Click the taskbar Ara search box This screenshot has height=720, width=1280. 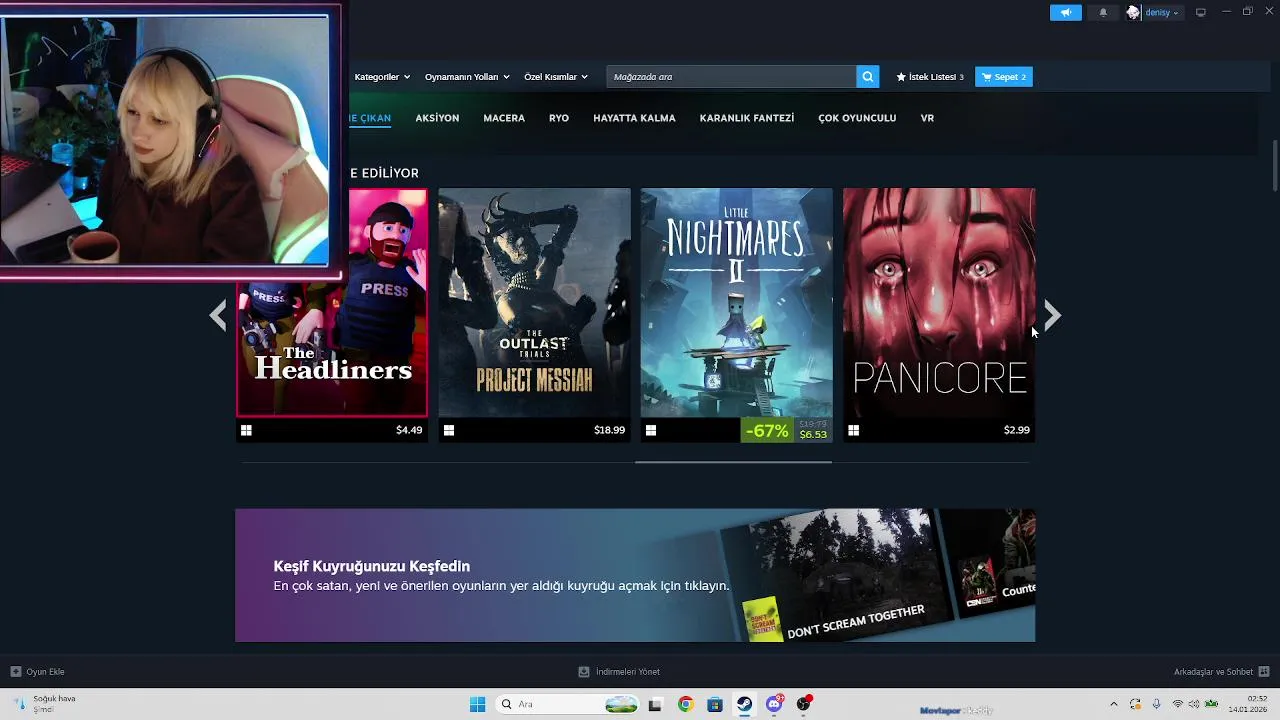pos(567,704)
